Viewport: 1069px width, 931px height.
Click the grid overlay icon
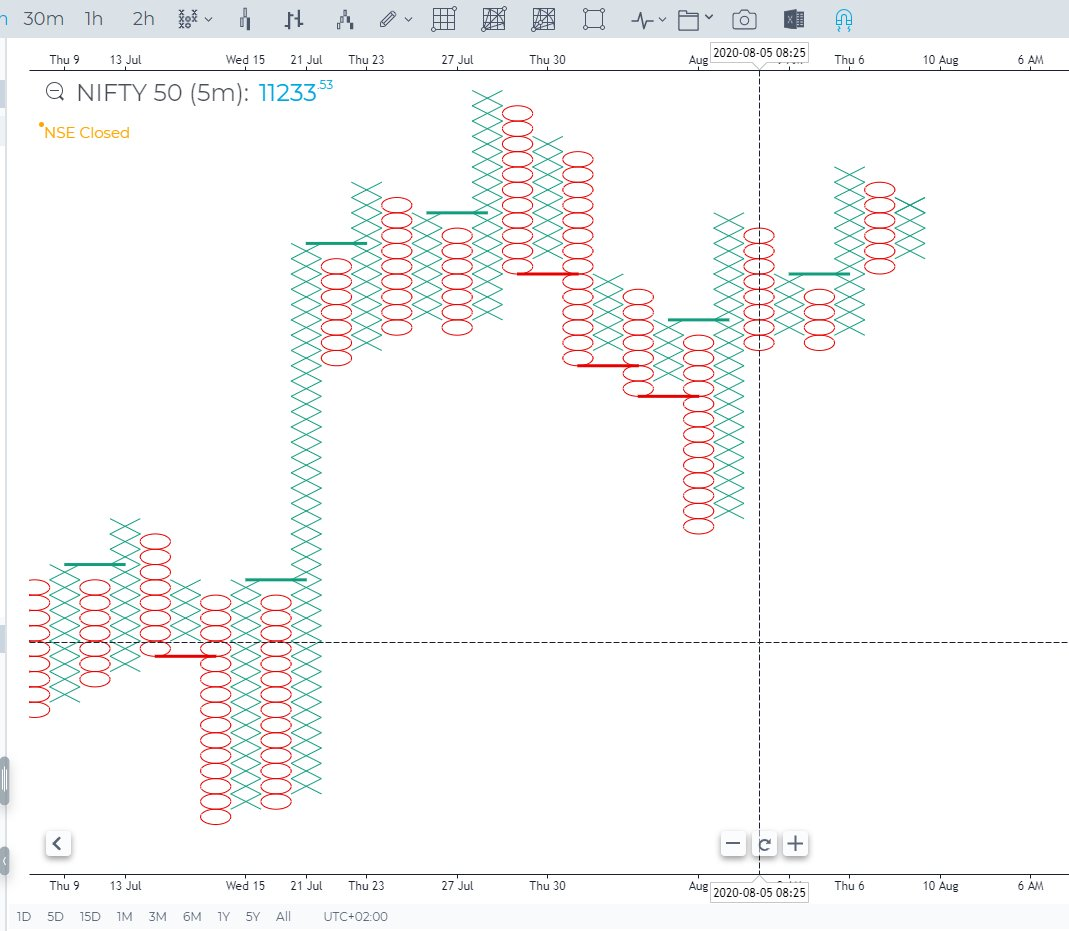click(444, 19)
